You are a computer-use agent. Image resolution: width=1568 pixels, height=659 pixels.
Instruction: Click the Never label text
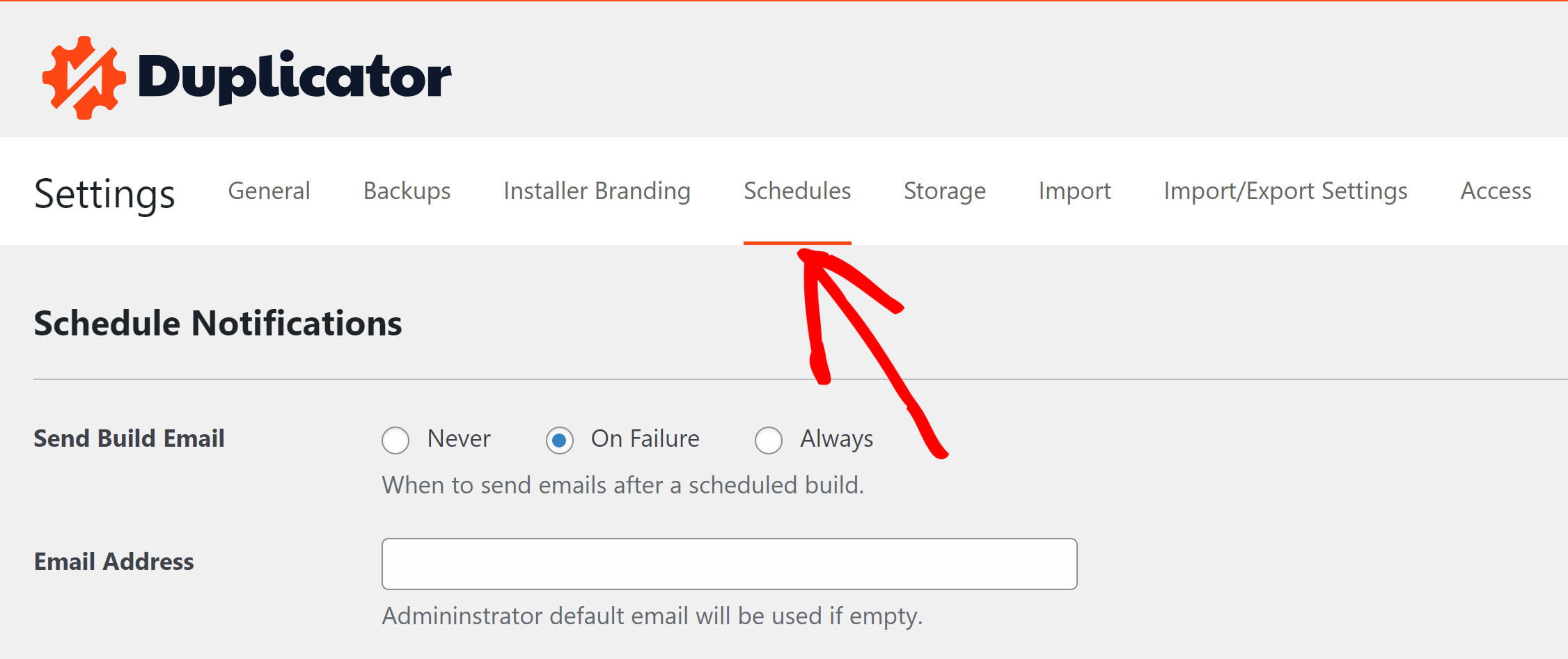[459, 438]
